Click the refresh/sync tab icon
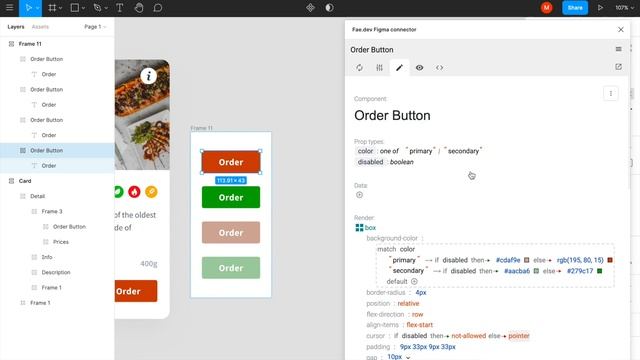640x360 pixels. 359,68
